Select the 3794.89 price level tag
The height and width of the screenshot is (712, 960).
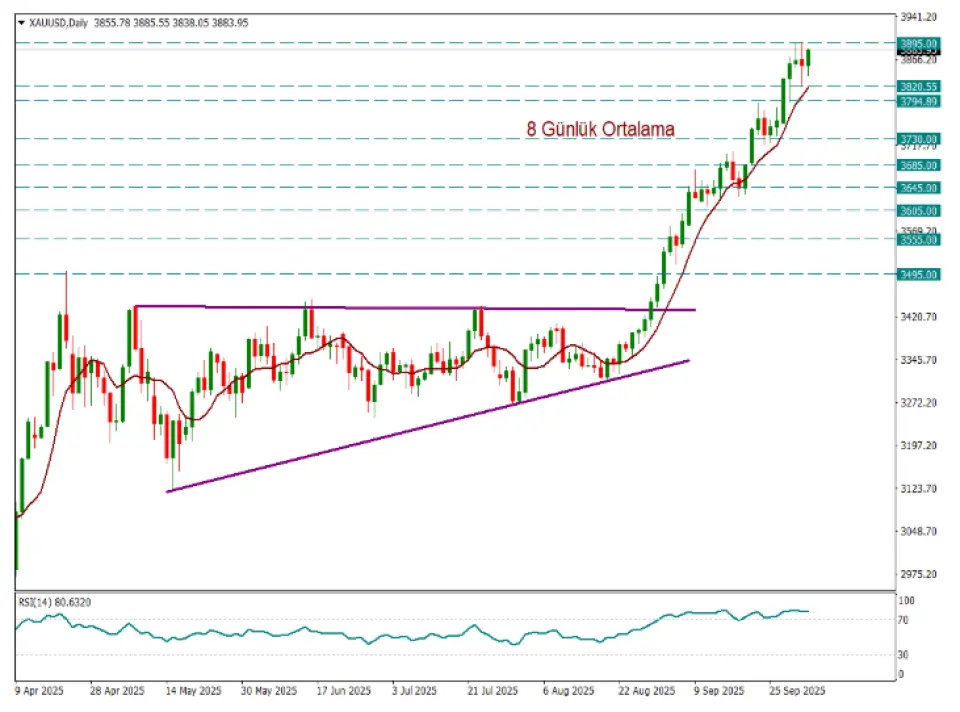tap(918, 102)
